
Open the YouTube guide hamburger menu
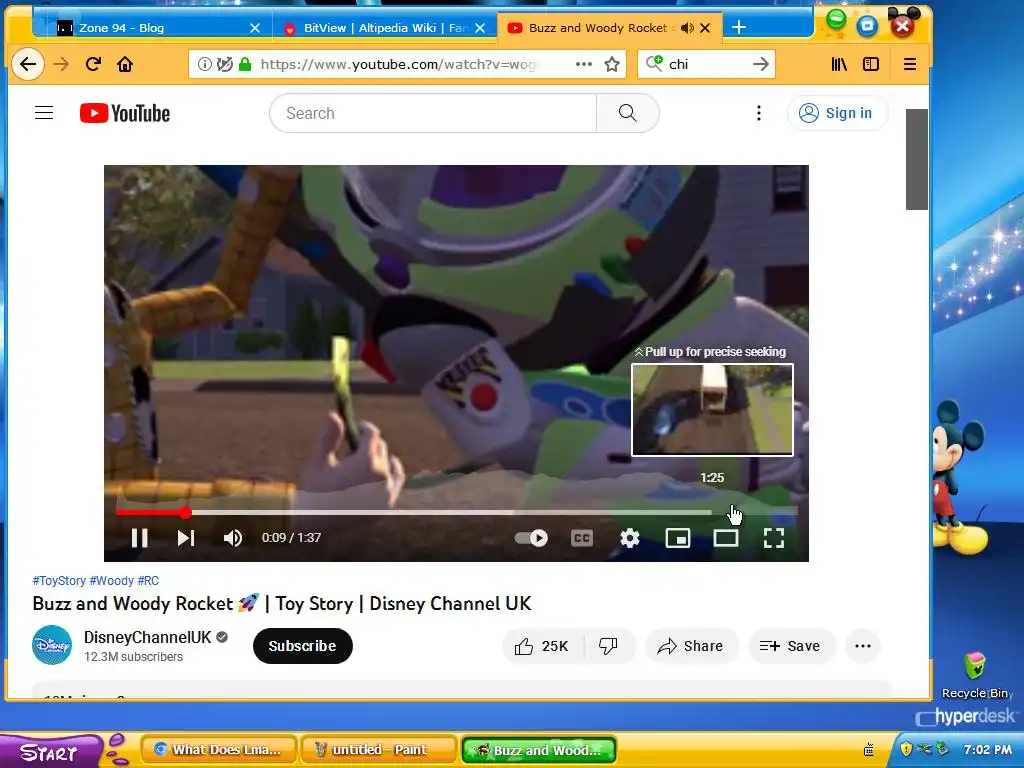(44, 113)
